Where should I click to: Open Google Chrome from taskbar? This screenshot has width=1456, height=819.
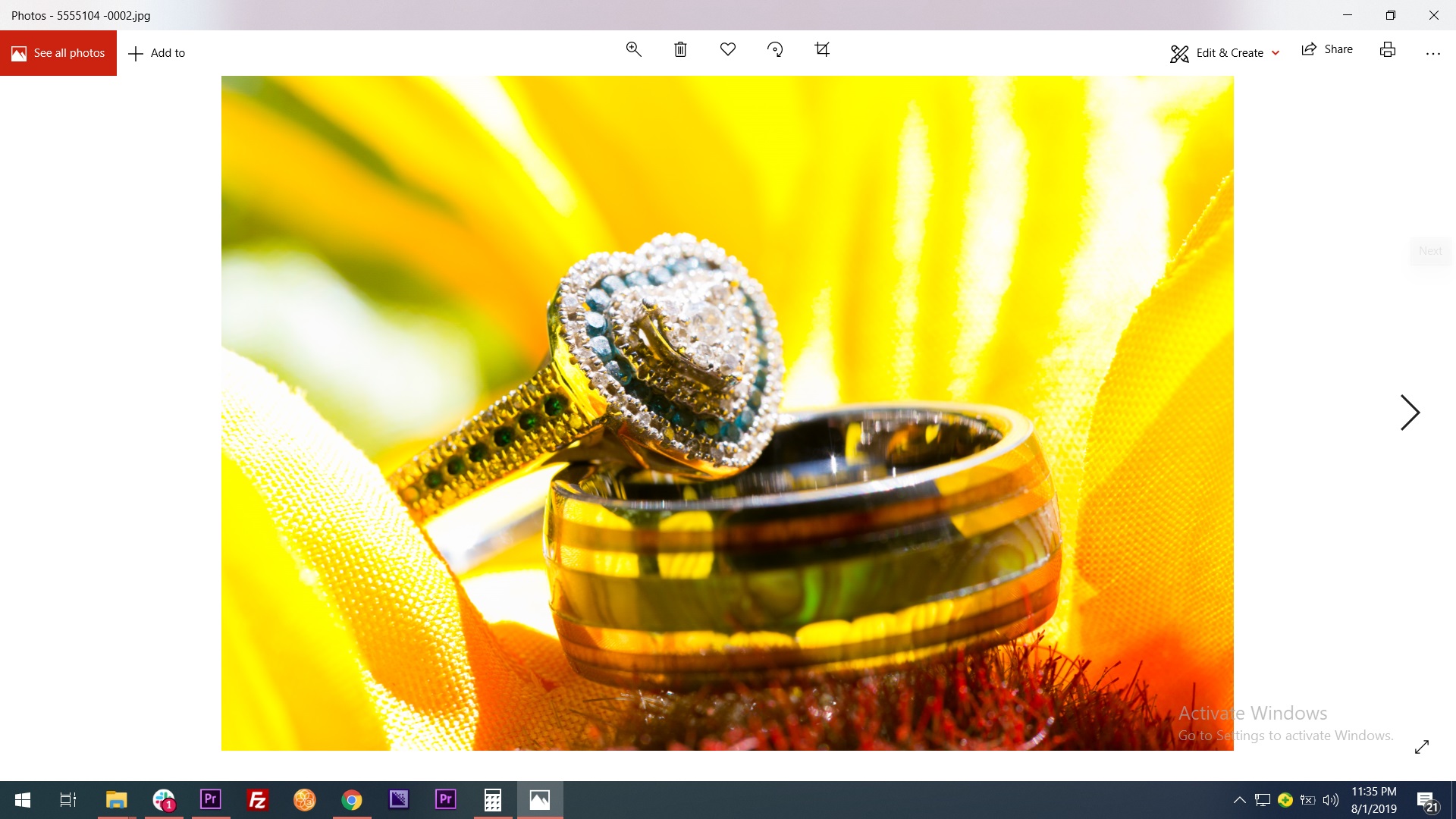[x=352, y=799]
